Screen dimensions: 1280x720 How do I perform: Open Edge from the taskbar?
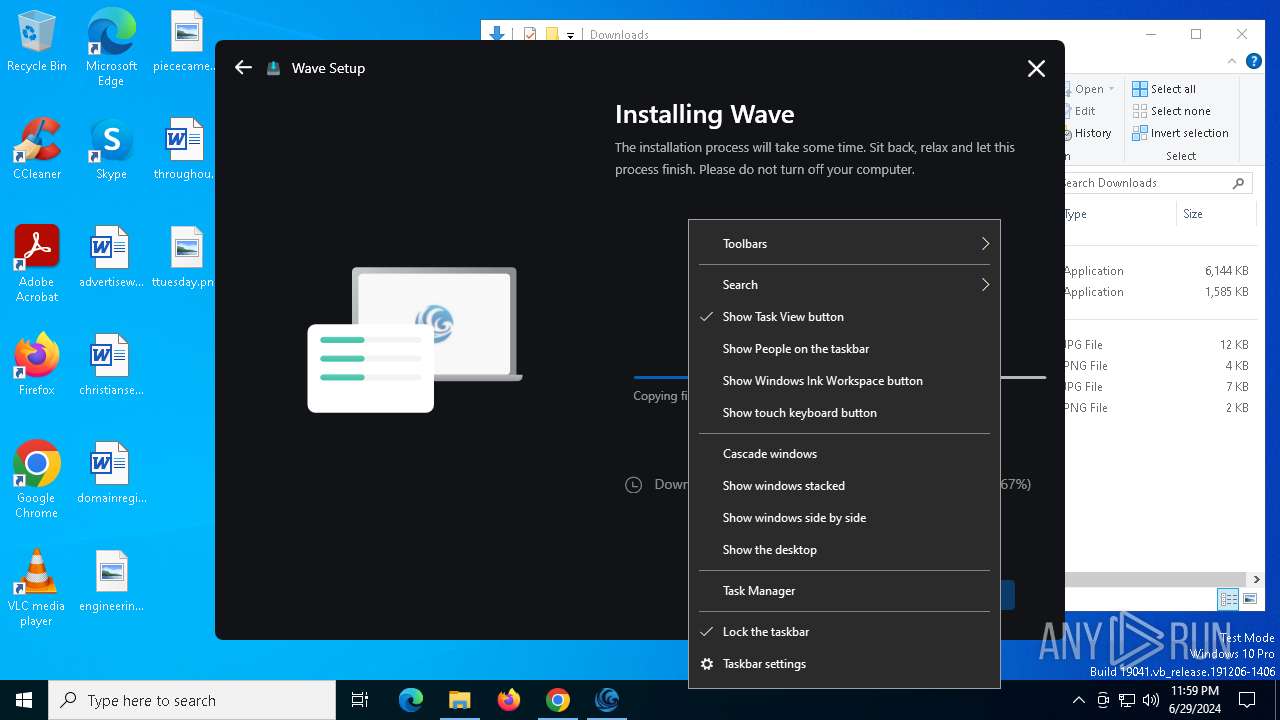[x=411, y=700]
